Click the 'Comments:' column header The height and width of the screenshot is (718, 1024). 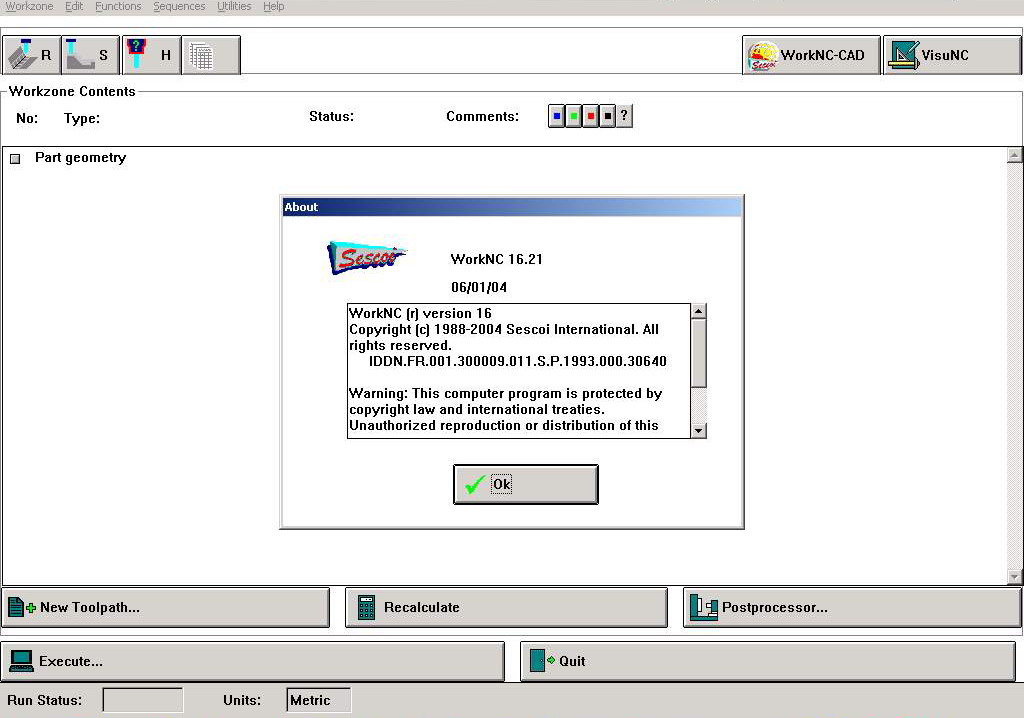pos(483,116)
